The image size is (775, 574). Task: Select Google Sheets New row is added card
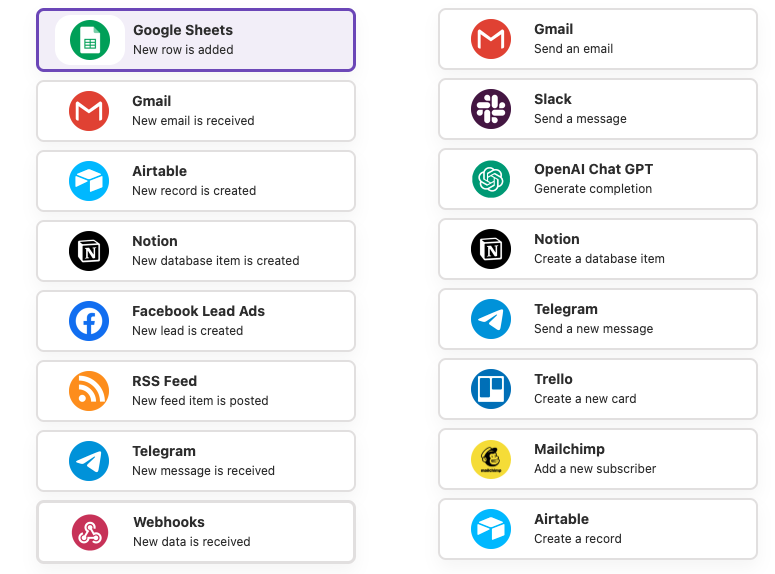196,40
